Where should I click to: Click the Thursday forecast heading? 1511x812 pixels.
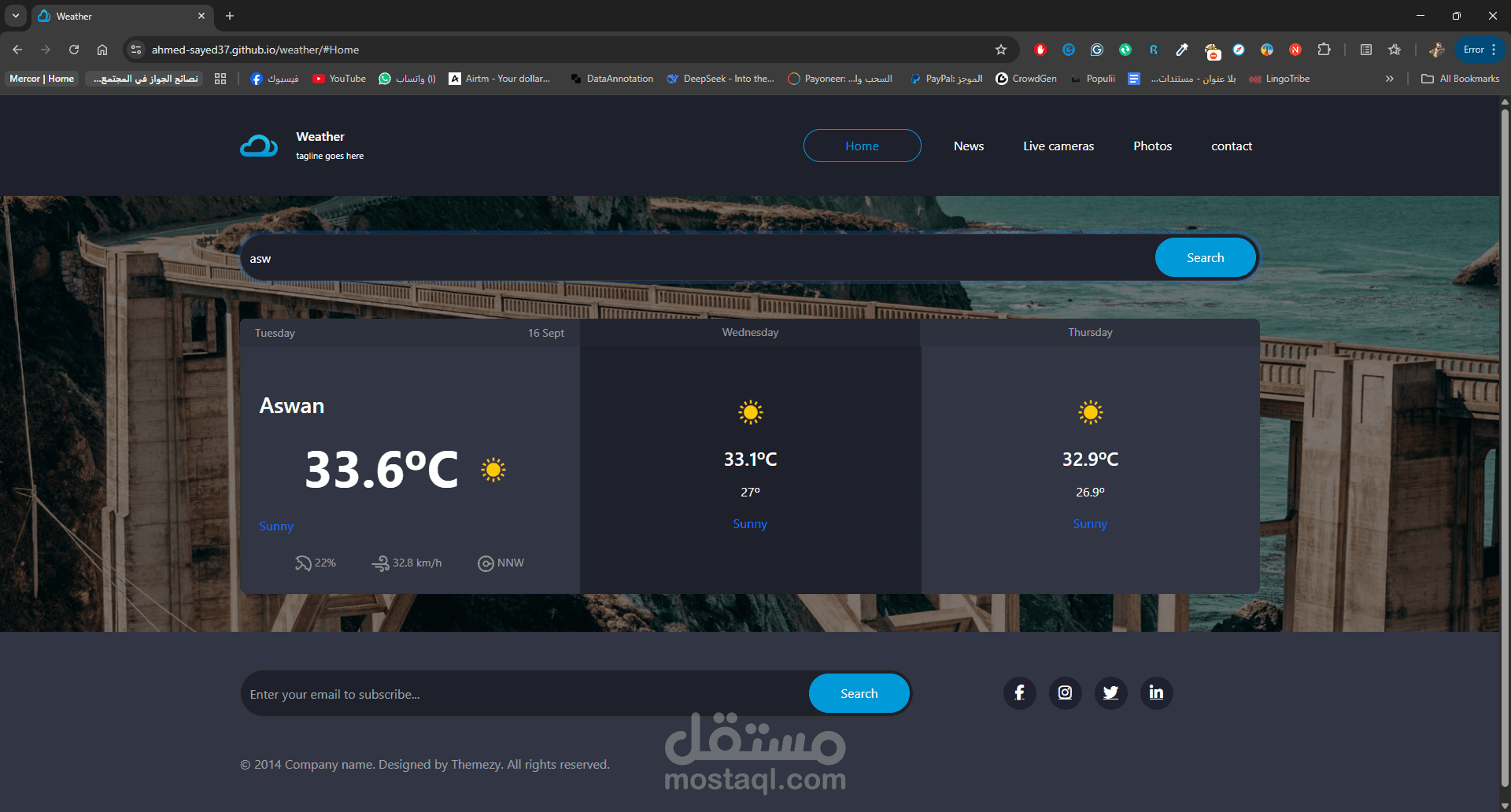coord(1090,332)
